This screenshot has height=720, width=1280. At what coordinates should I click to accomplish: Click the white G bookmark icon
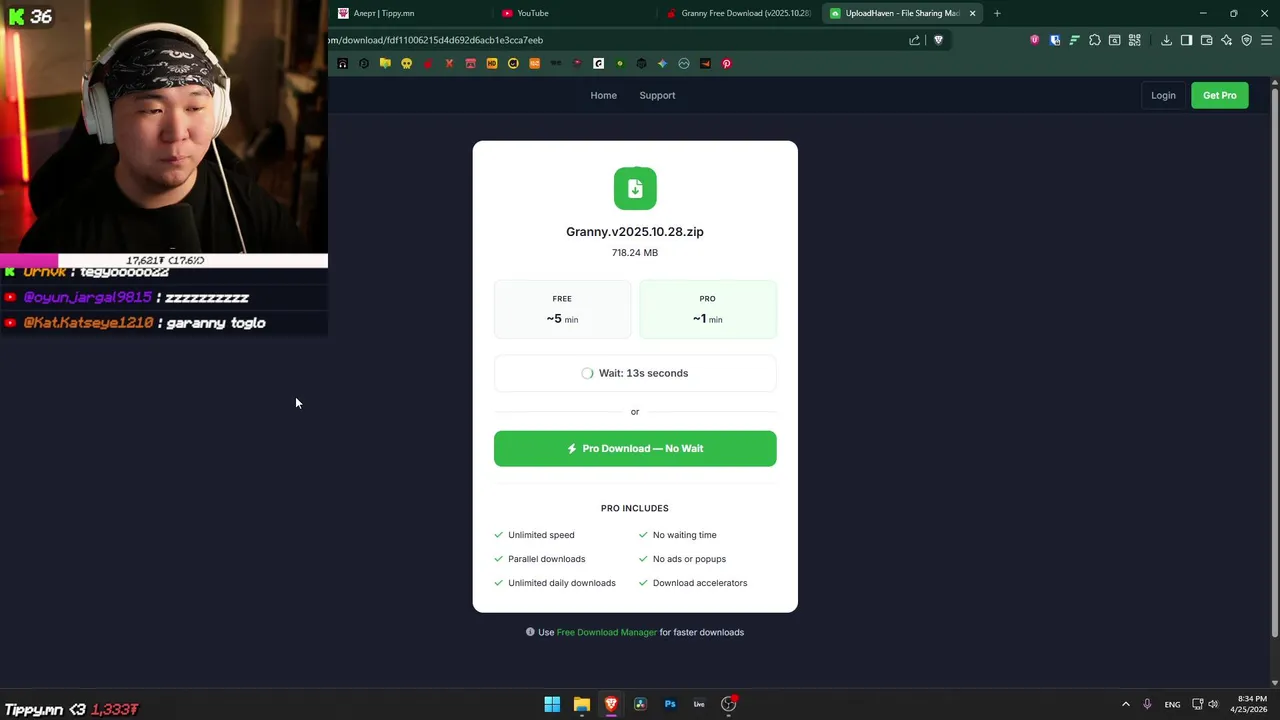click(598, 63)
